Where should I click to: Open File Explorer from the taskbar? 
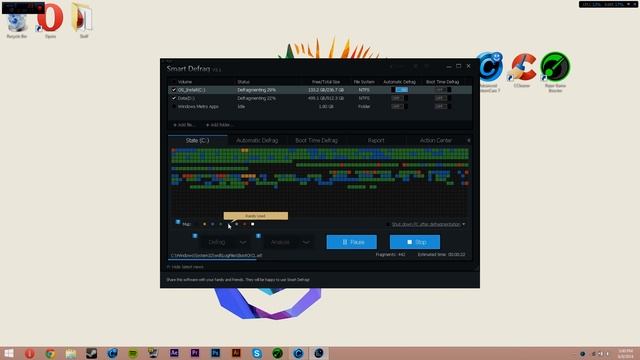pos(71,353)
